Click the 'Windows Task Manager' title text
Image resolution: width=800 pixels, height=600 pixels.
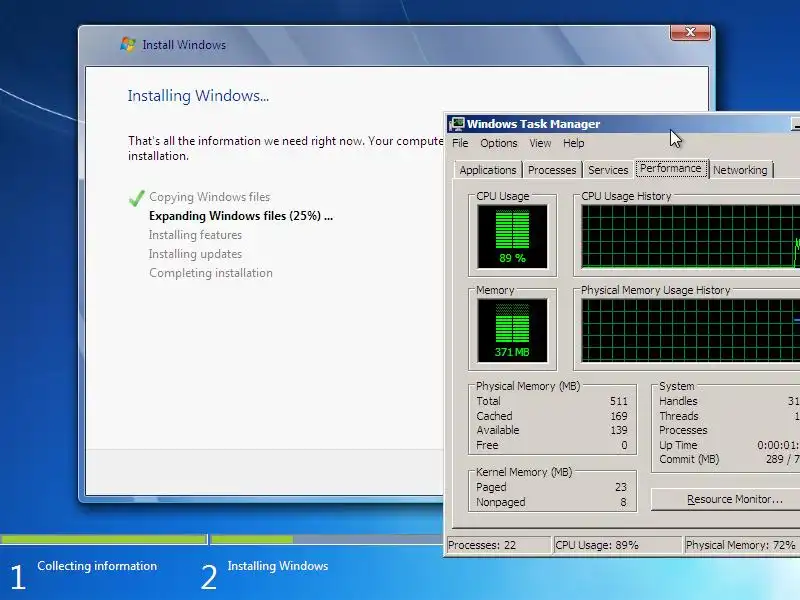pyautogui.click(x=533, y=124)
